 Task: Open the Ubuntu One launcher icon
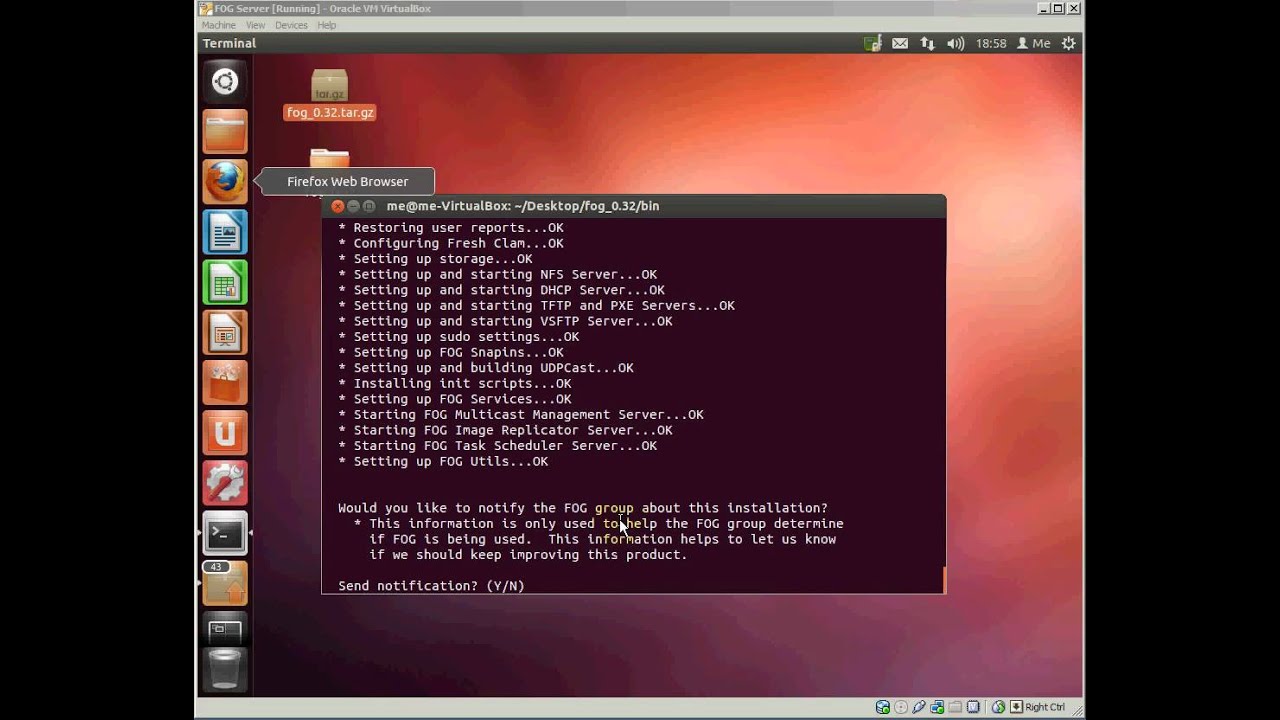[225, 432]
